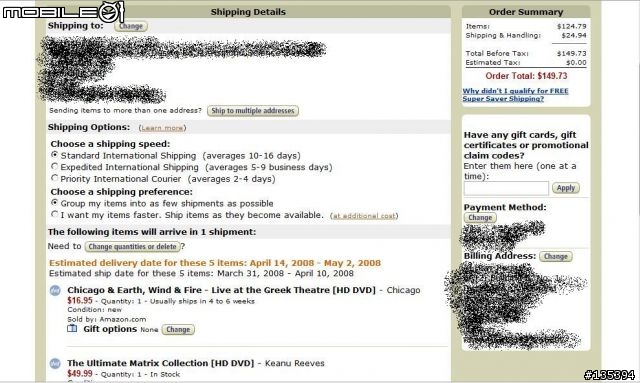Click the 'Keanu Reeves' artist text
This screenshot has width=640, height=383.
[295, 363]
